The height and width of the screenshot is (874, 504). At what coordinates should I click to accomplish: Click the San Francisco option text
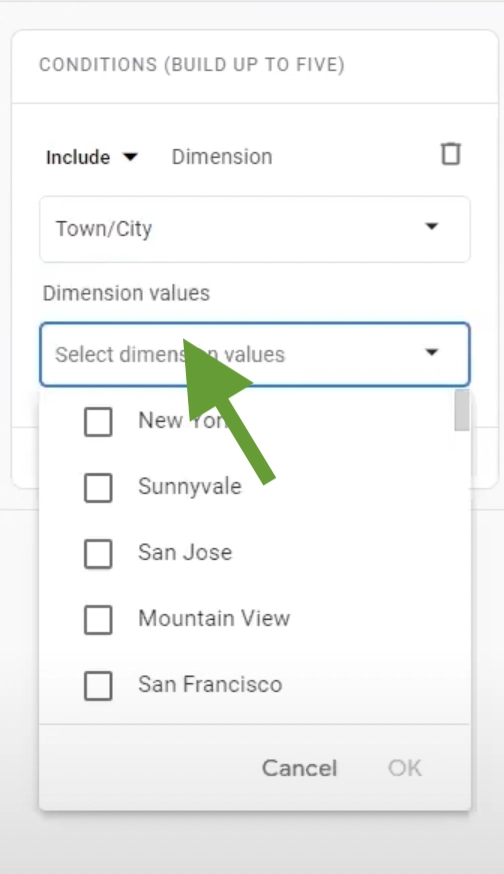[x=210, y=684]
